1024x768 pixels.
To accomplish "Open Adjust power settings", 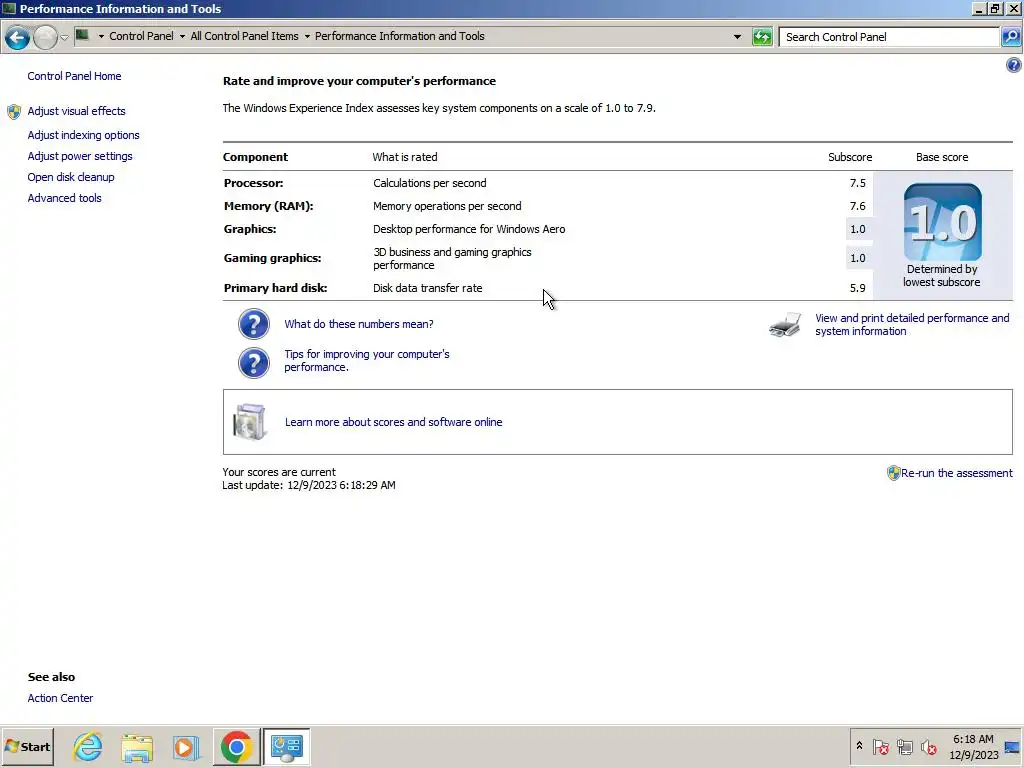I will tap(80, 156).
